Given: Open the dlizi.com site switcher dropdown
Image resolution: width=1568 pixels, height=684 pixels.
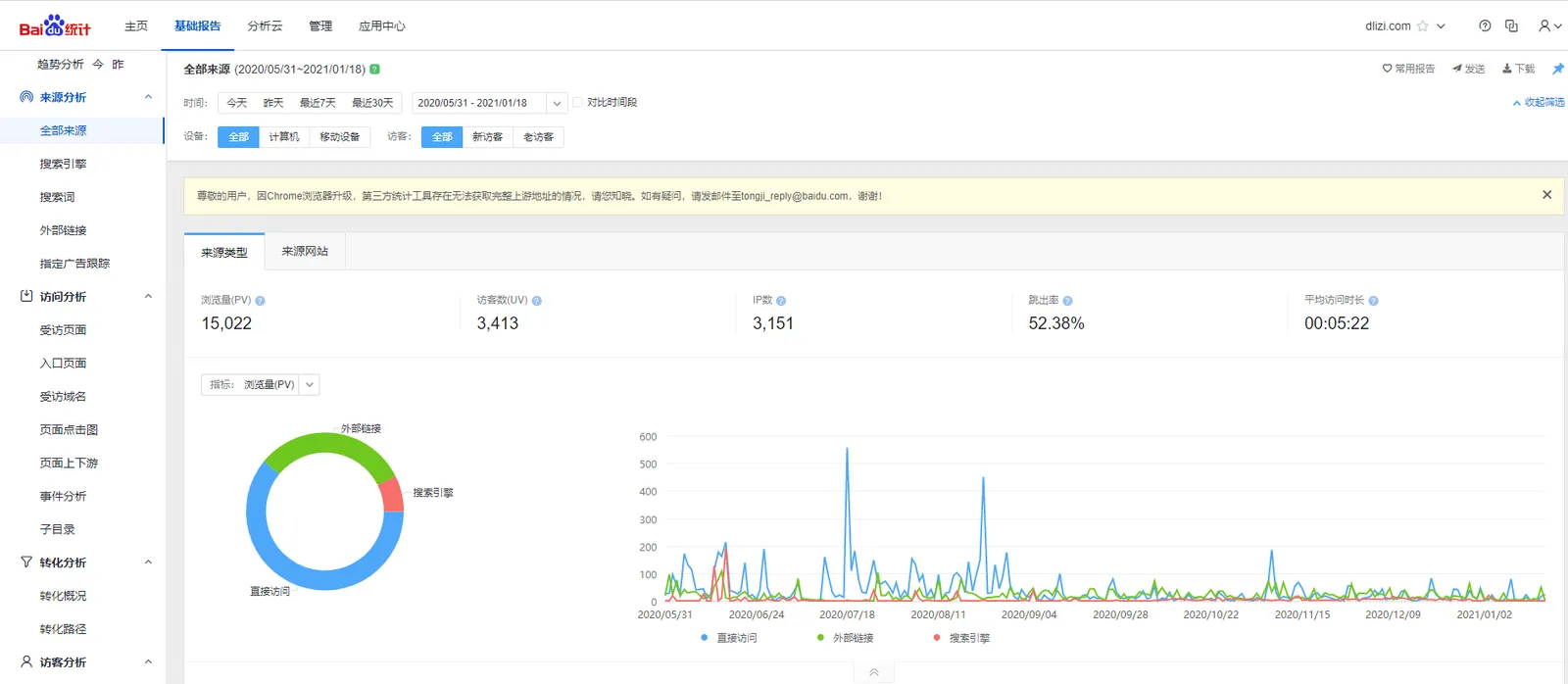Looking at the screenshot, I should click(x=1441, y=26).
